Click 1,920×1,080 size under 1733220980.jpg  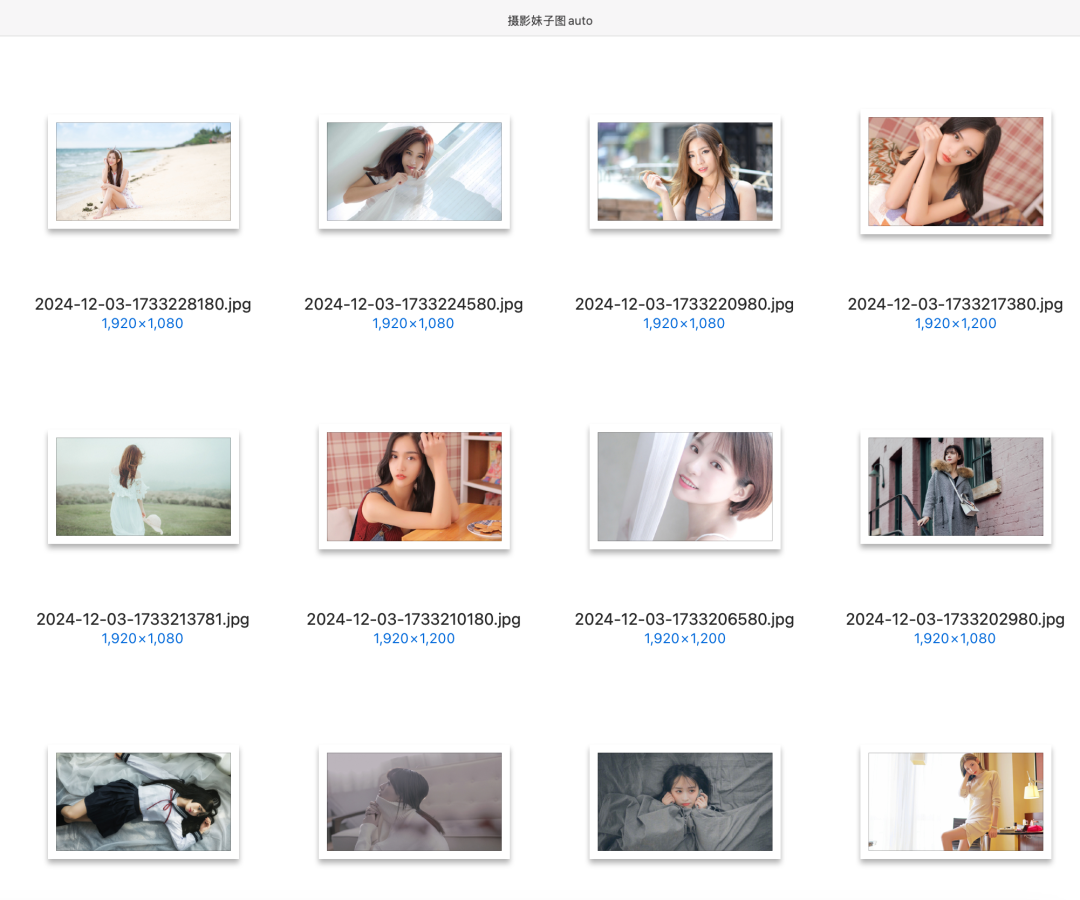[x=684, y=324]
